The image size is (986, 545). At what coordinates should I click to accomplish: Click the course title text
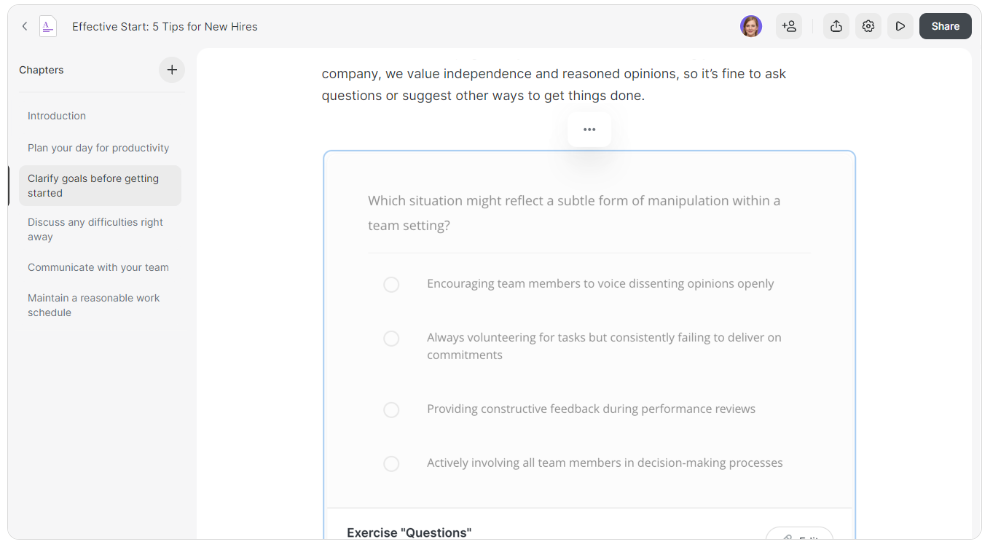tap(165, 27)
